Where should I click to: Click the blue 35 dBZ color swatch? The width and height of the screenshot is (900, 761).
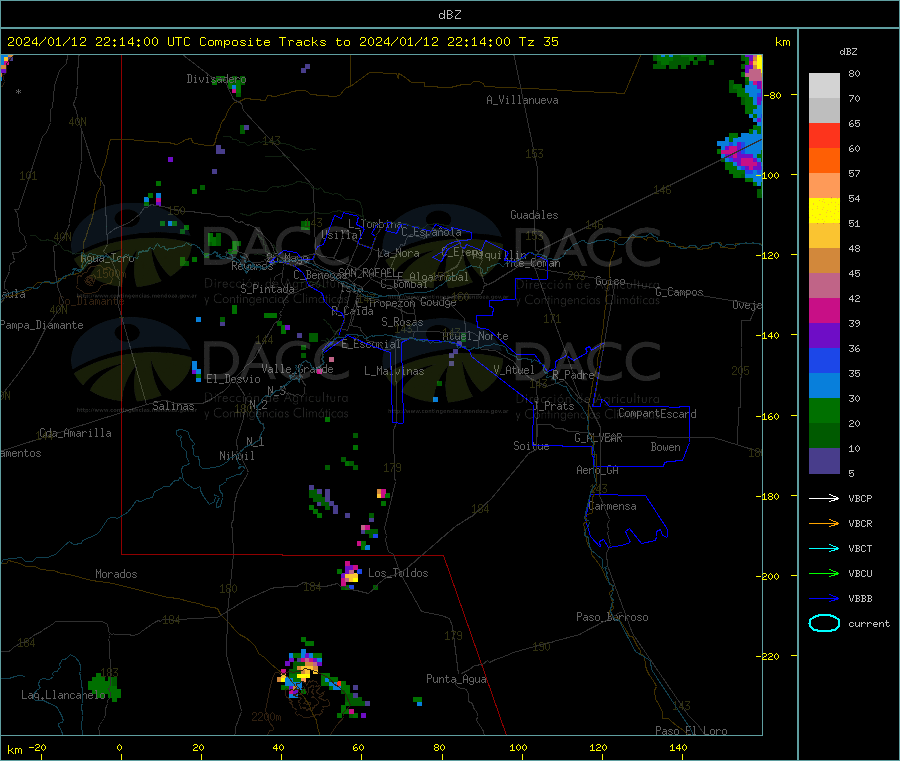pos(824,360)
